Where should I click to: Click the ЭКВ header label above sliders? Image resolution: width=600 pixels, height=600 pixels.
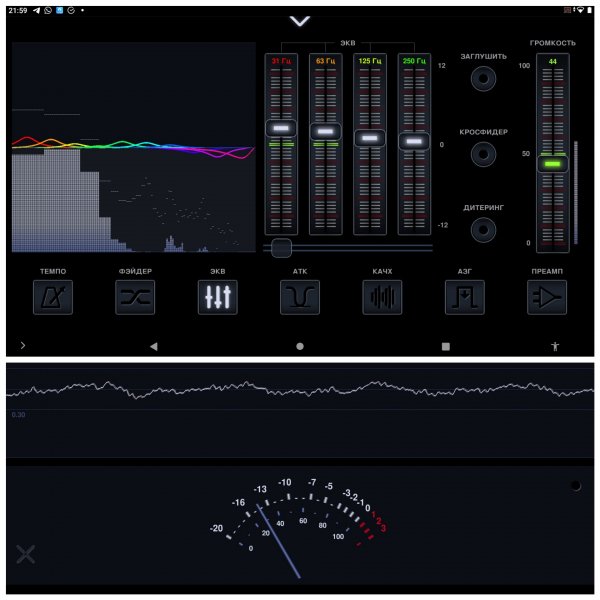point(347,43)
